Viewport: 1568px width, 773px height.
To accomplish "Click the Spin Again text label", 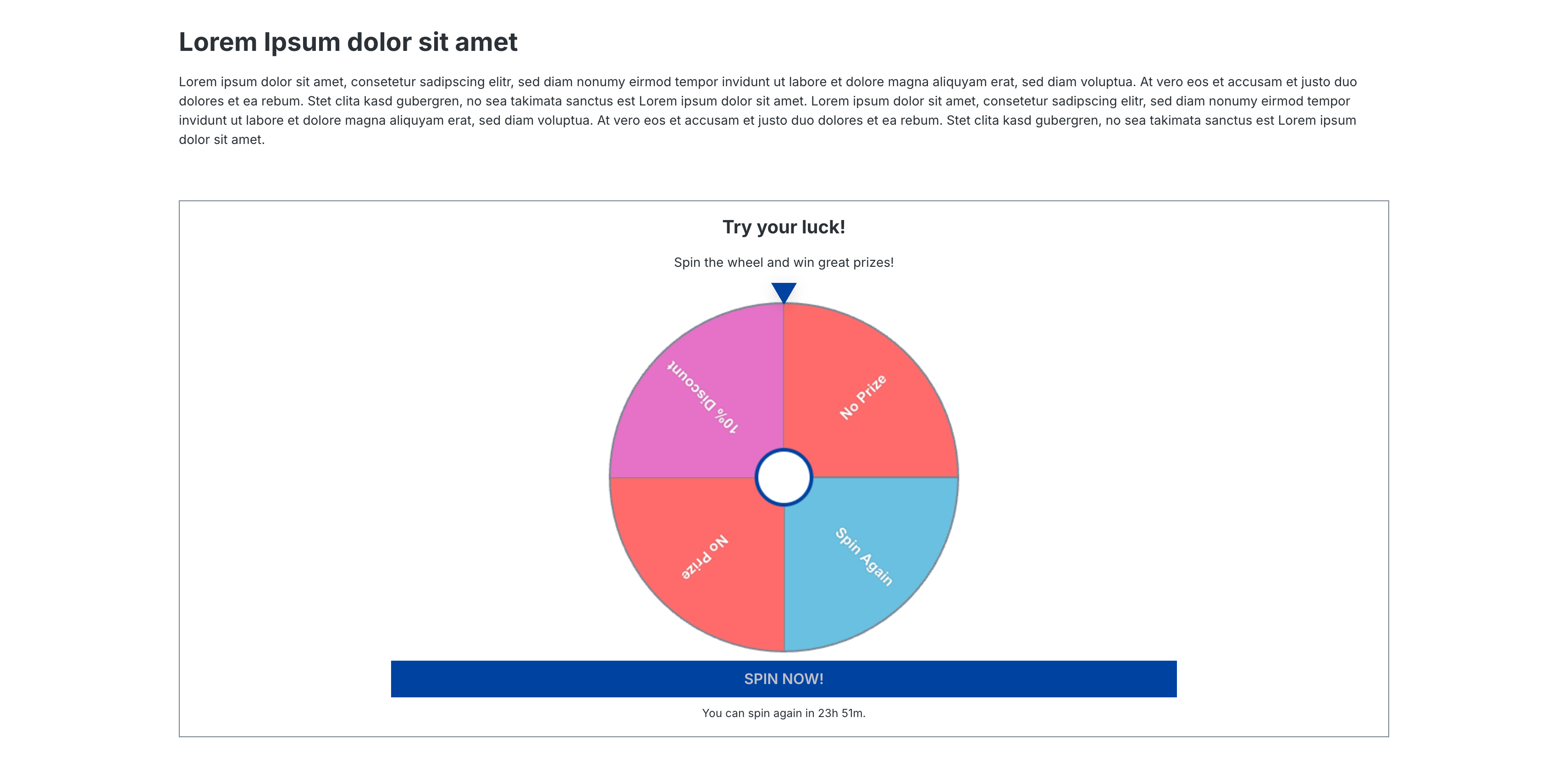I will 863,558.
